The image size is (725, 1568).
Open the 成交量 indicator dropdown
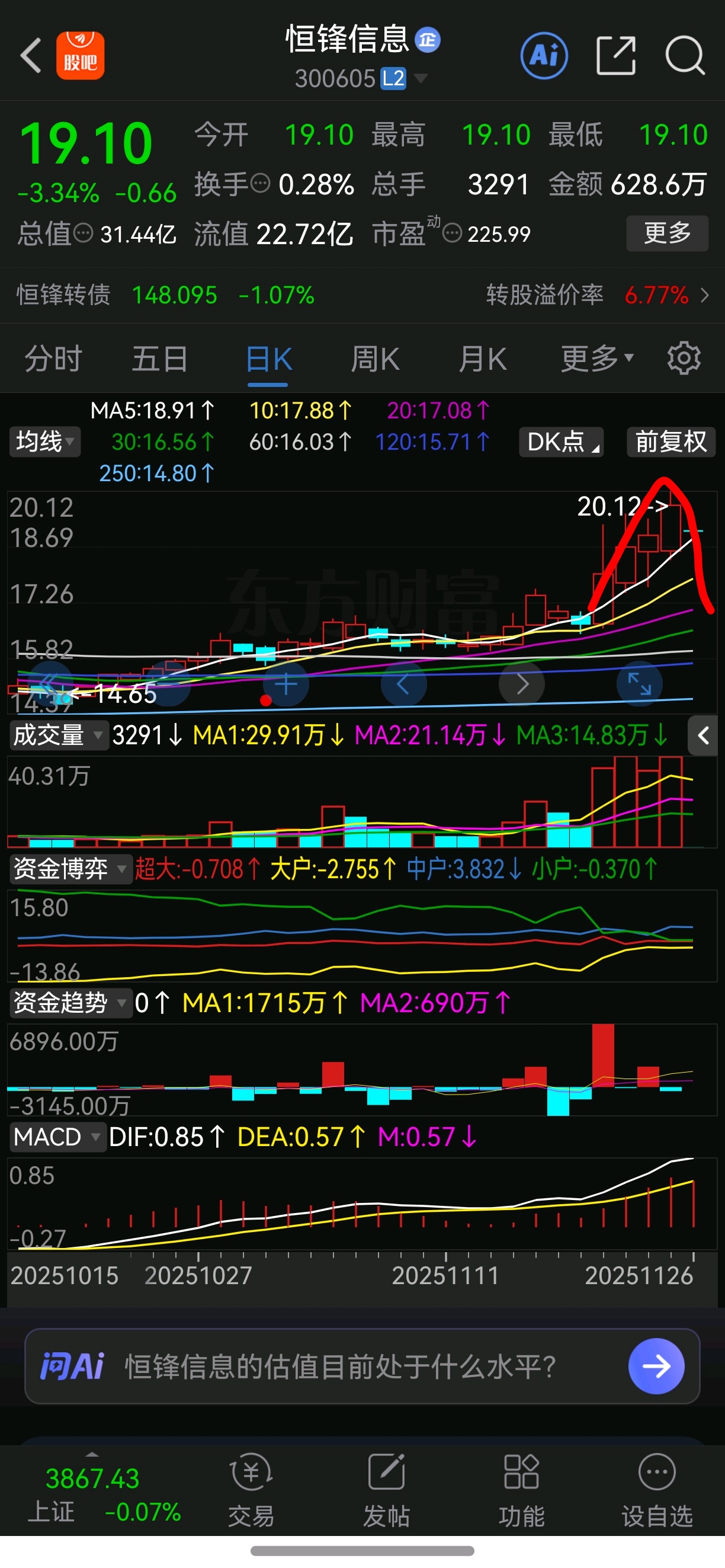(59, 735)
